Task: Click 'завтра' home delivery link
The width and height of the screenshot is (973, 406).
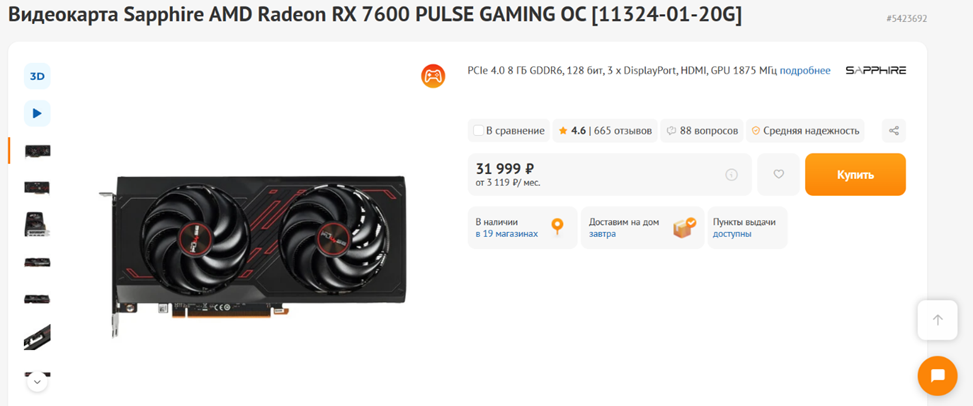Action: pos(603,234)
